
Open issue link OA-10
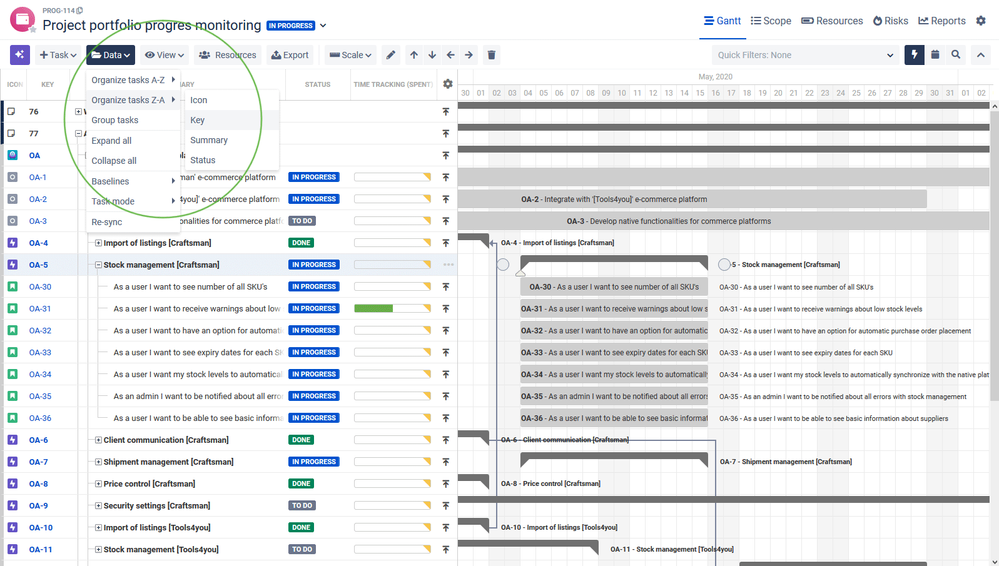click(x=41, y=528)
